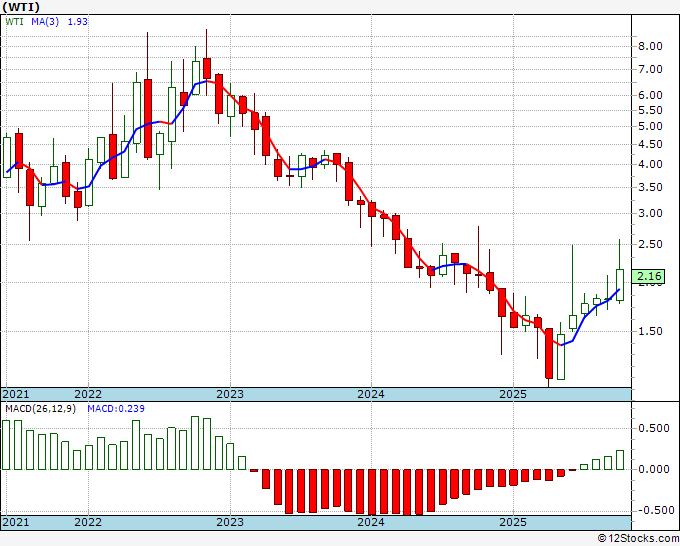The image size is (680, 546).
Task: Click the 2.16 current price tag
Action: pyautogui.click(x=647, y=276)
